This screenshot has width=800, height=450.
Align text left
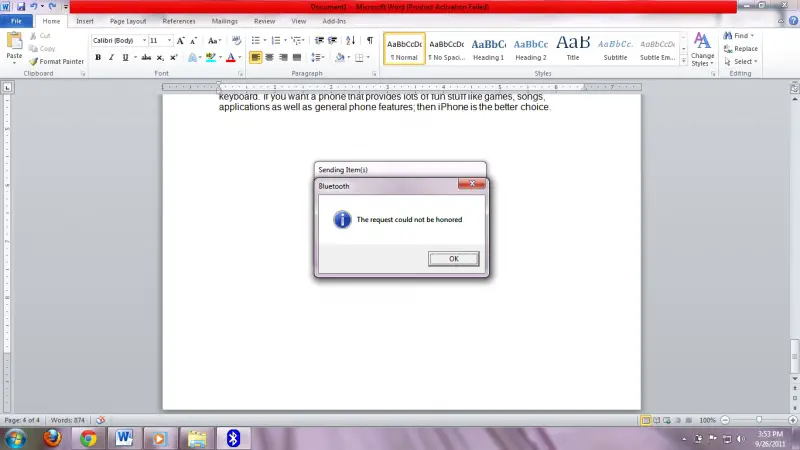tap(255, 58)
